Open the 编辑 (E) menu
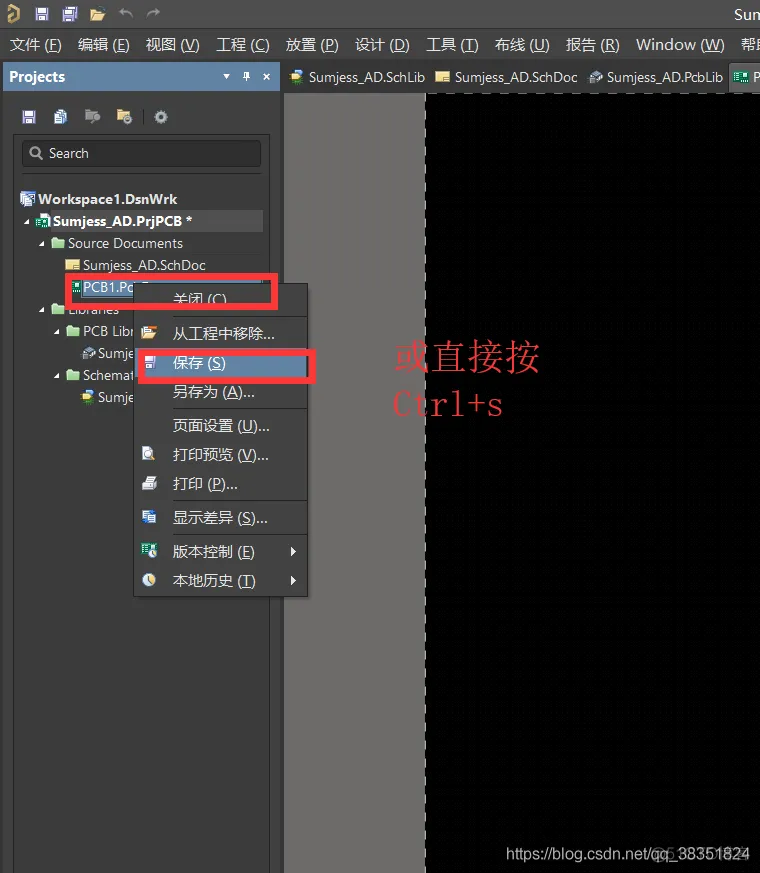The image size is (760, 873). (x=104, y=45)
